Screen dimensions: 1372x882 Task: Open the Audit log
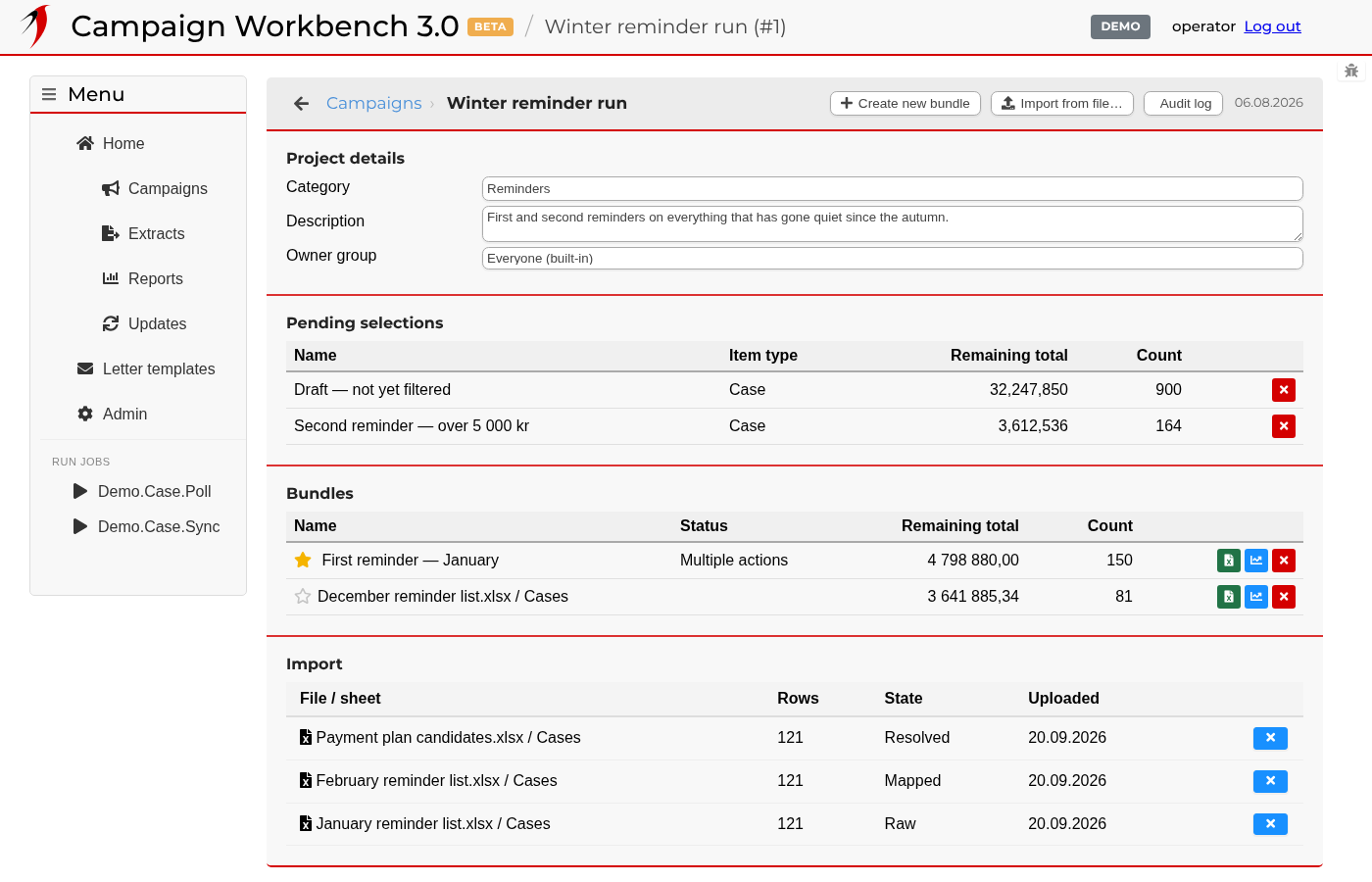tap(1183, 103)
